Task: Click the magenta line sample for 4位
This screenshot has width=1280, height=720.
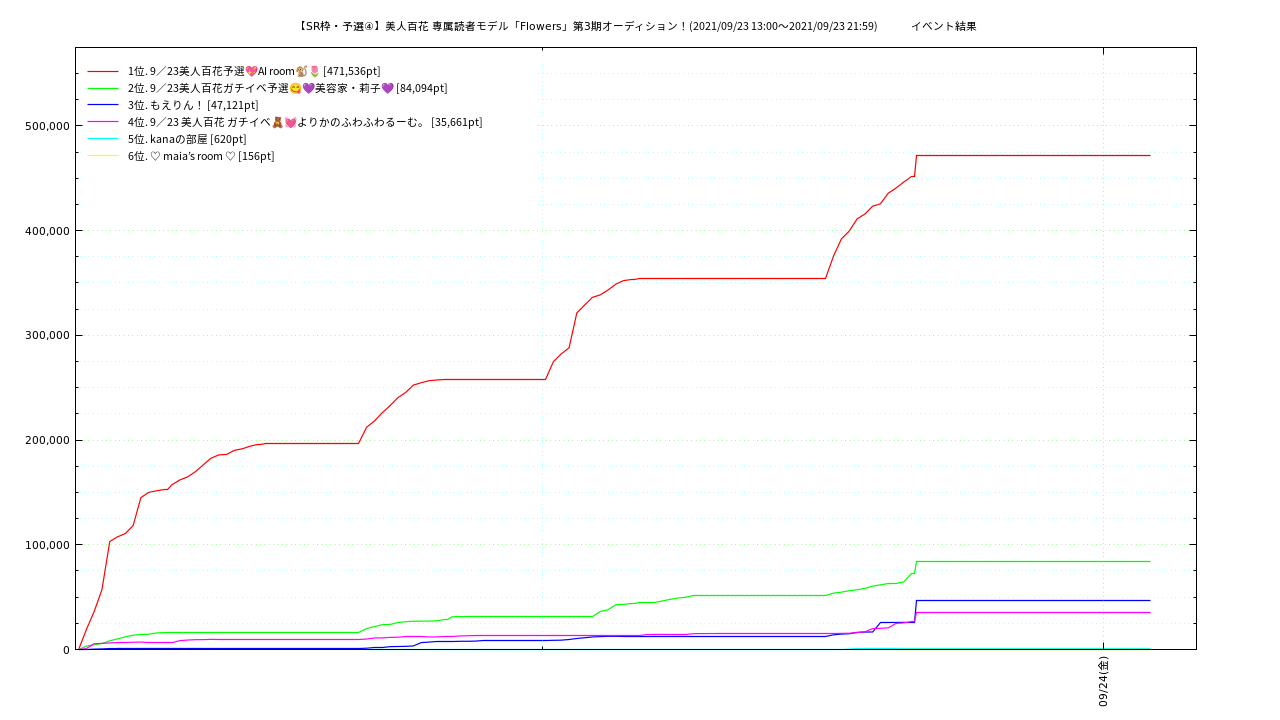Action: click(103, 122)
